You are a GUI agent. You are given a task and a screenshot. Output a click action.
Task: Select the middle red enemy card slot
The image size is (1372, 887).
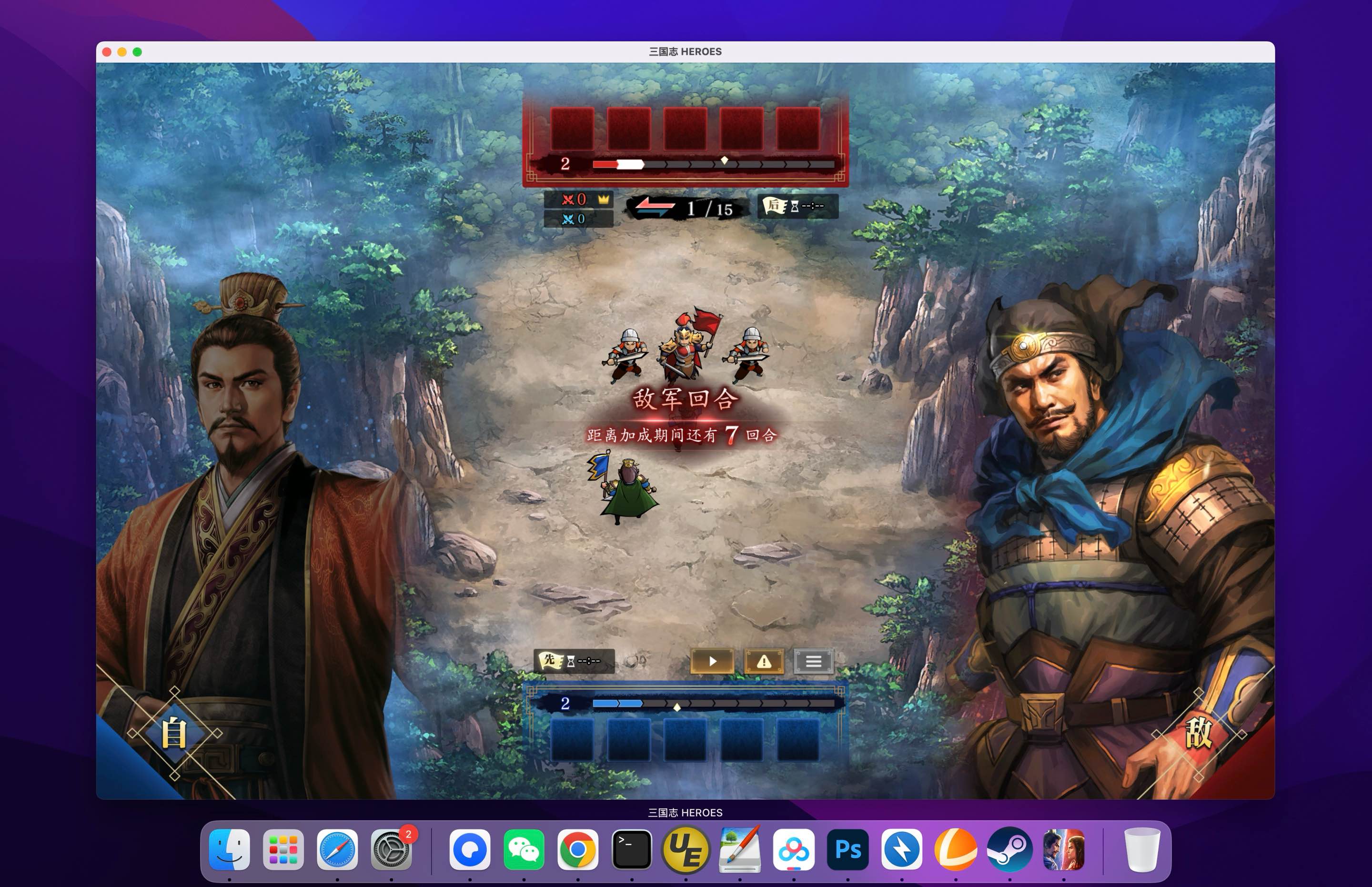(685, 129)
